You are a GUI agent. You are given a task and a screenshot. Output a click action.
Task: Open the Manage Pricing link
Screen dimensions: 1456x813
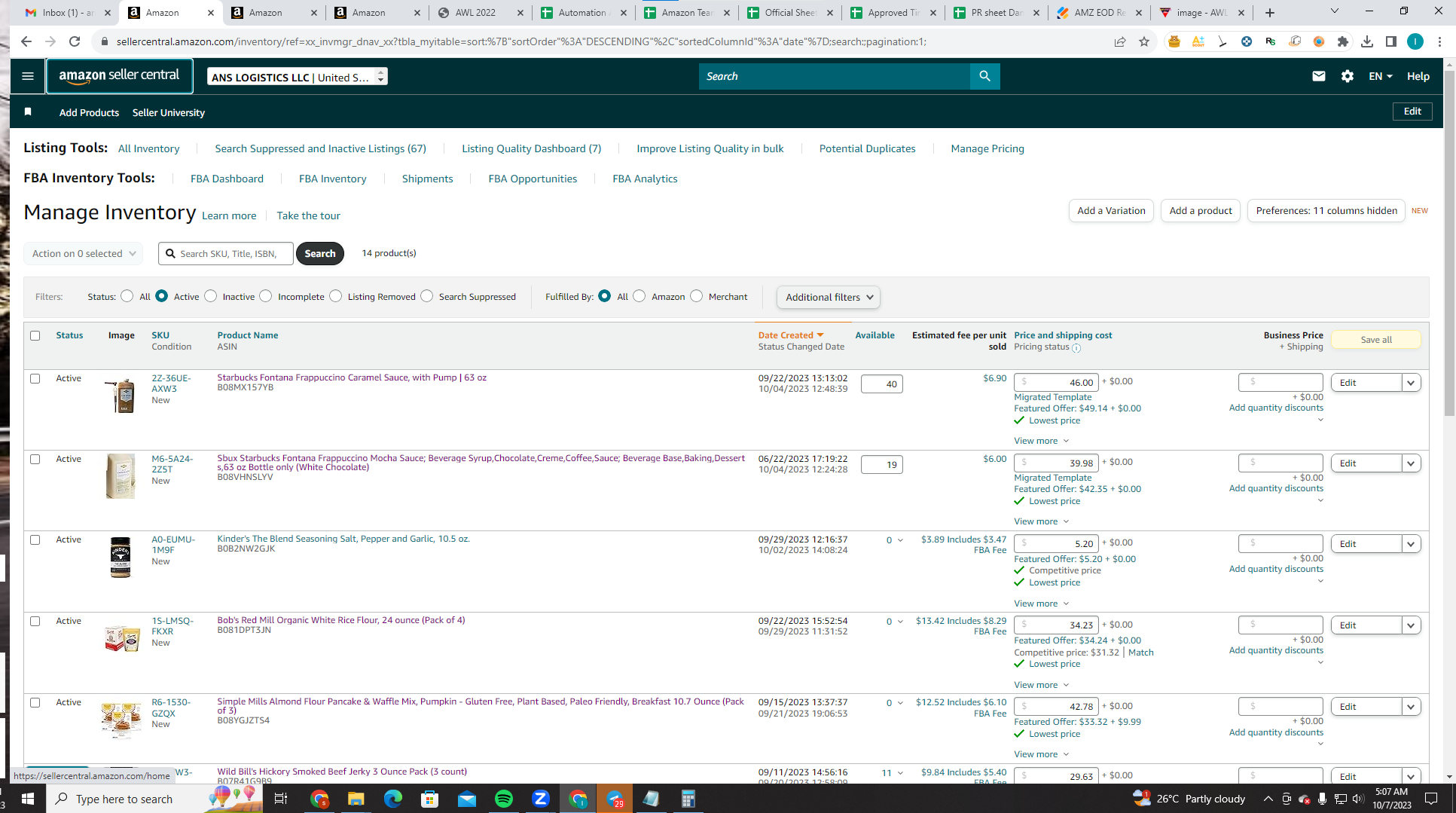coord(987,148)
